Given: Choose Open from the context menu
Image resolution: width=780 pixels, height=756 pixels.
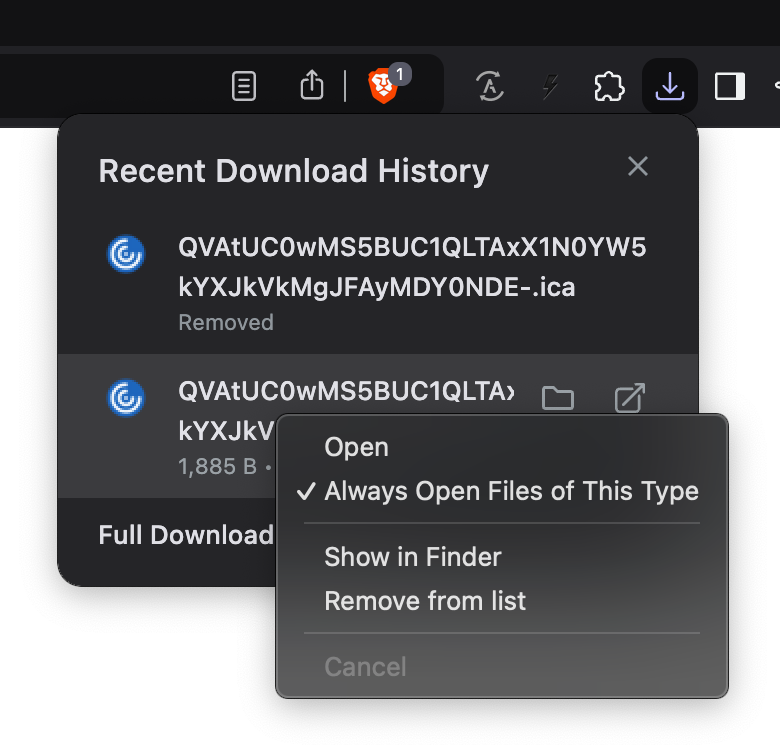Looking at the screenshot, I should (x=356, y=447).
